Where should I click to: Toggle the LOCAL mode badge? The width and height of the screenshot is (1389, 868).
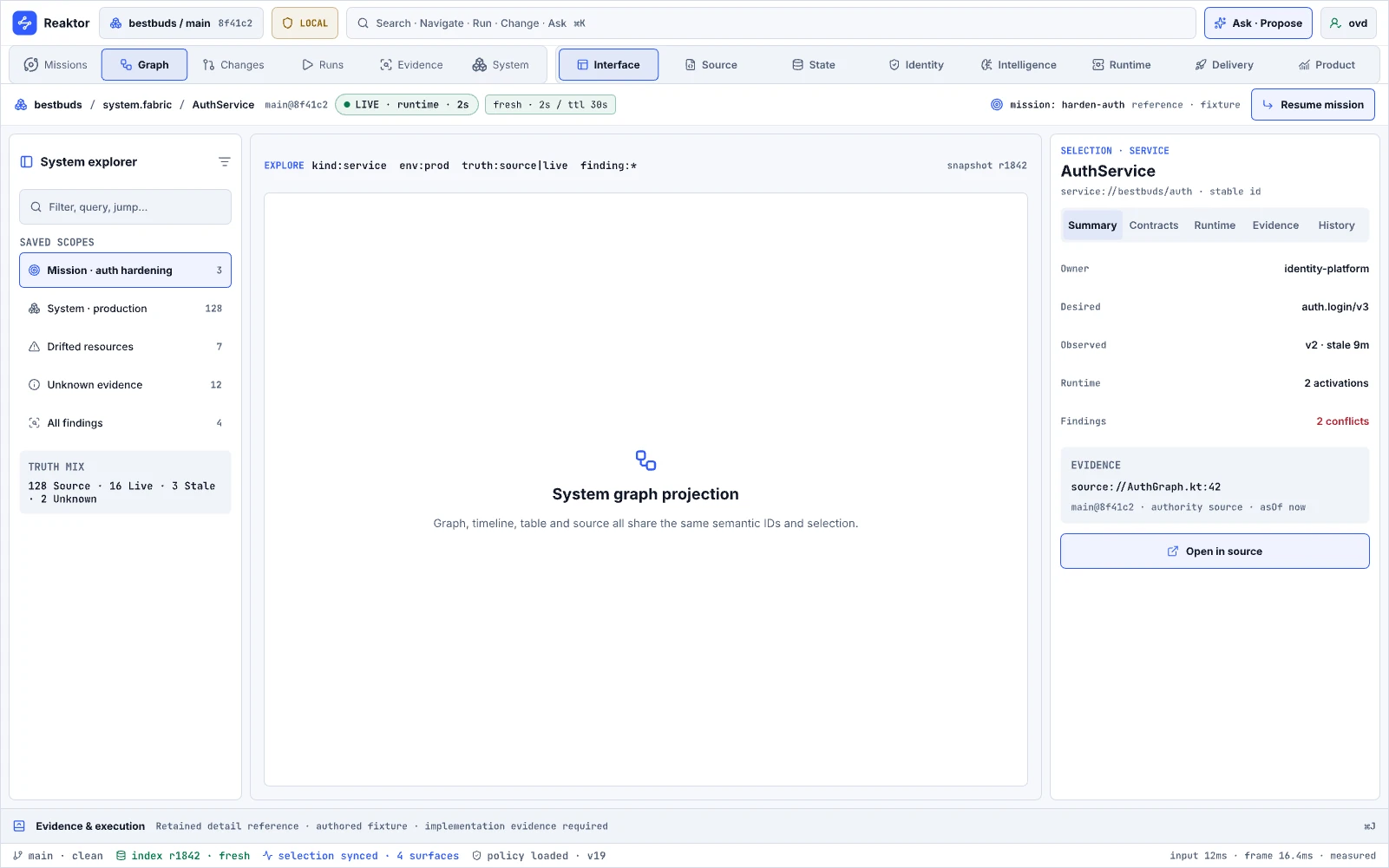coord(305,23)
